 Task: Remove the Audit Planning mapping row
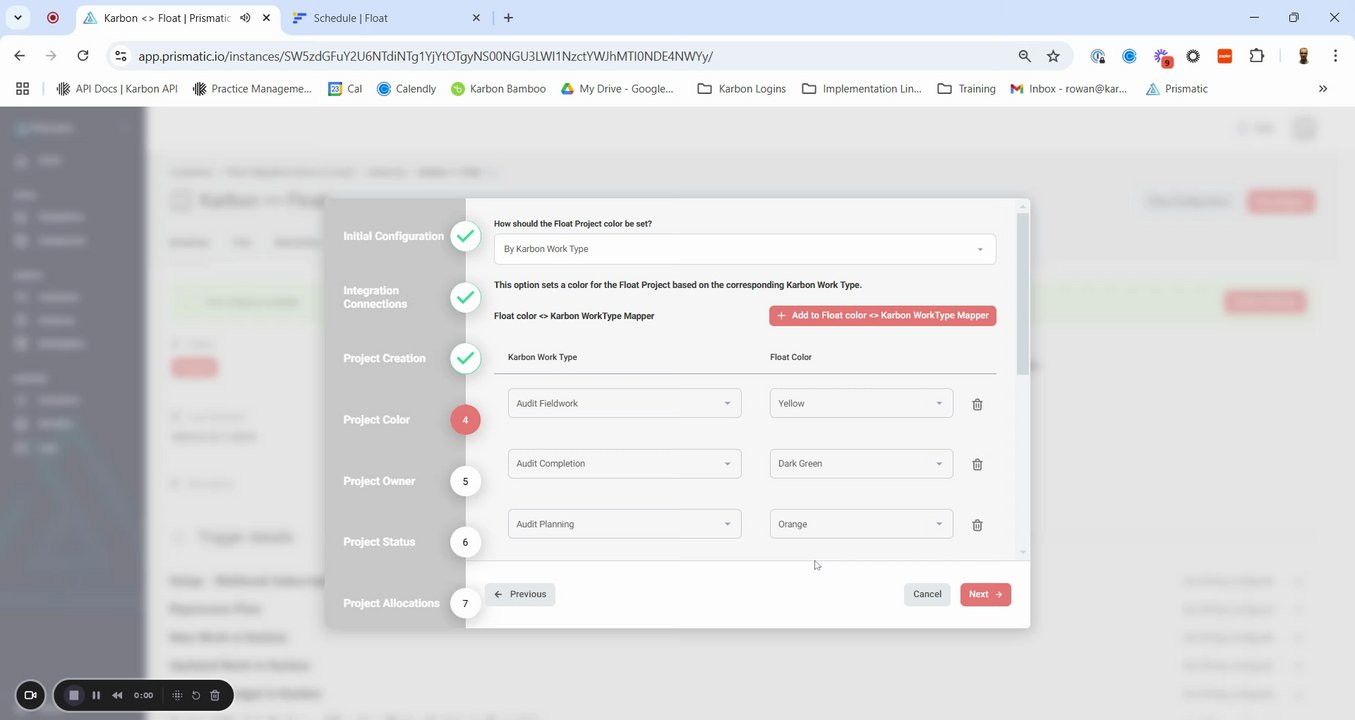[x=978, y=524]
